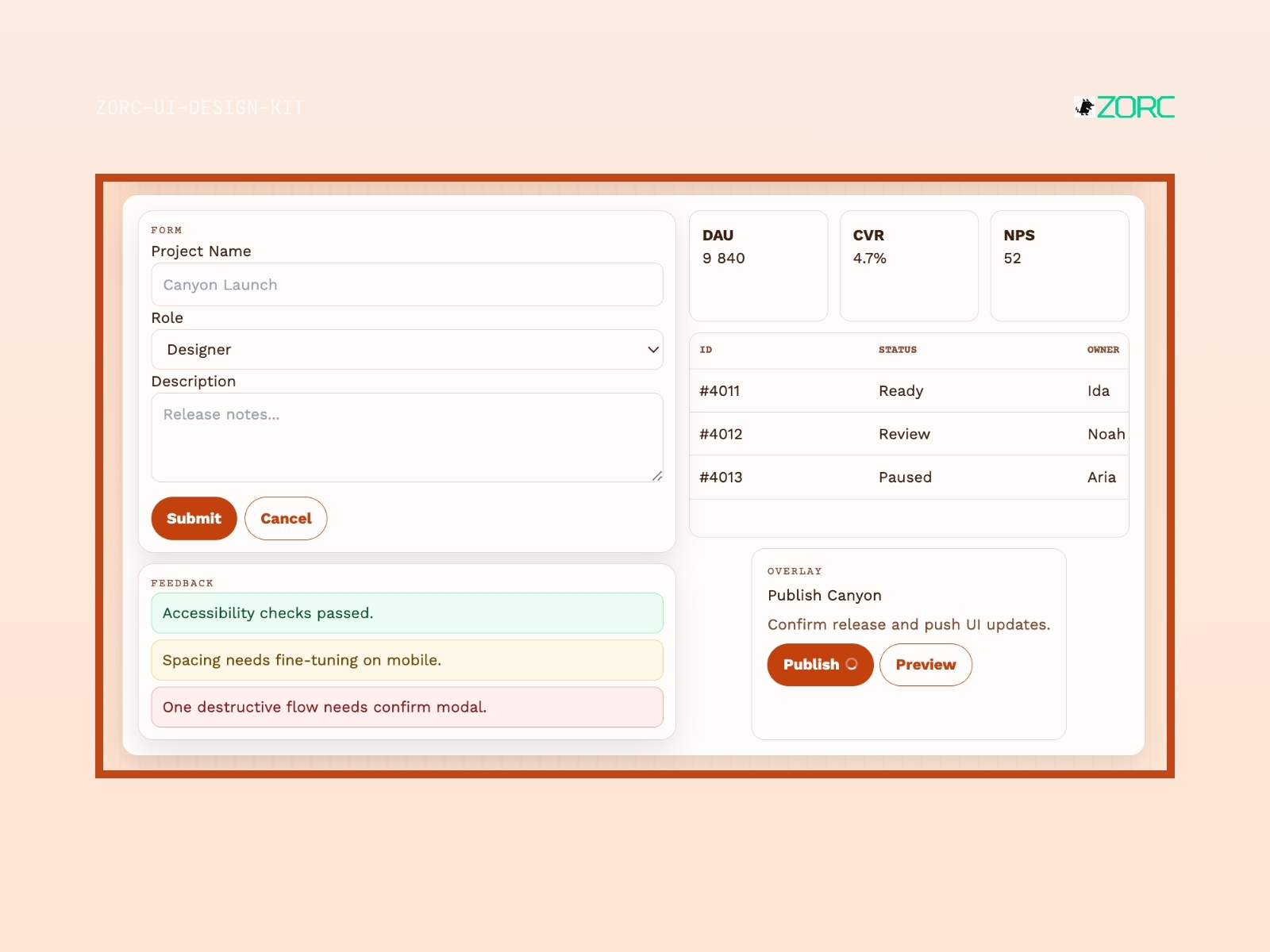Select the row with Review status

[x=909, y=434]
